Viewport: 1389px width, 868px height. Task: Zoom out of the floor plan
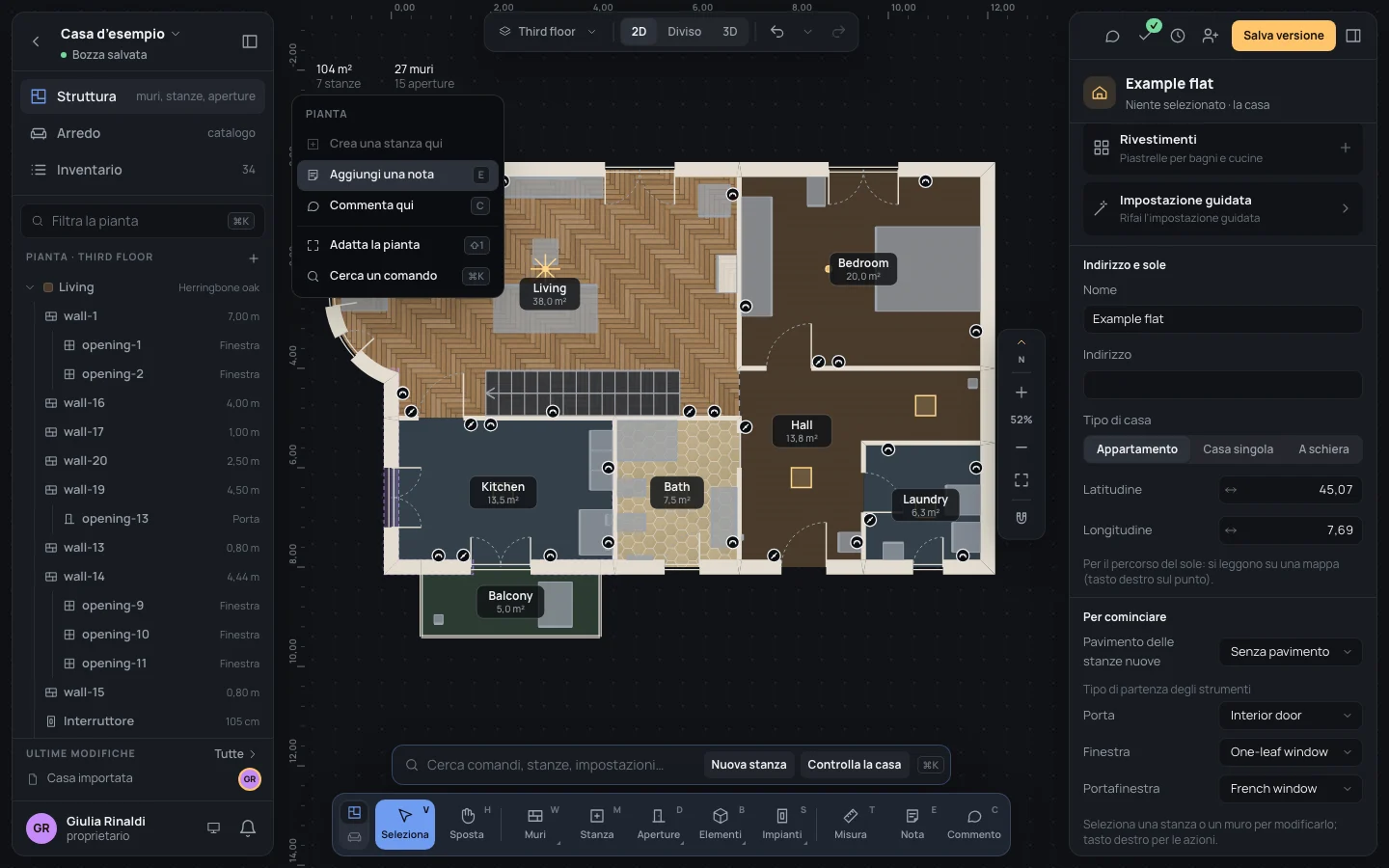coord(1021,448)
